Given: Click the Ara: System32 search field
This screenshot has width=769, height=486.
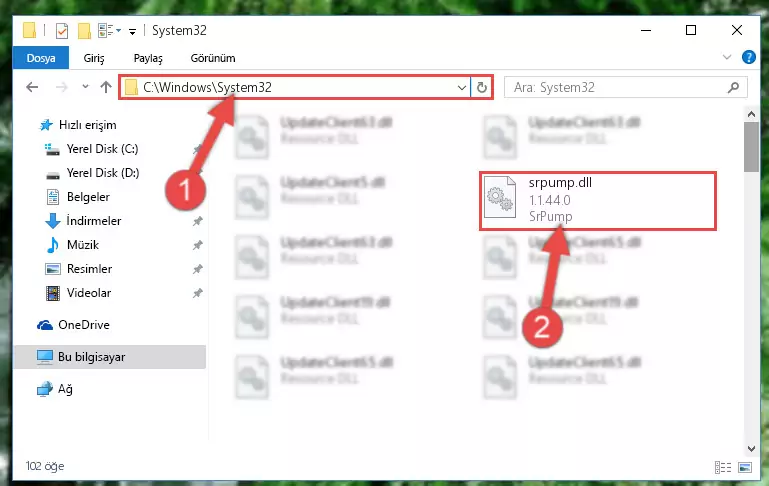Looking at the screenshot, I should [x=617, y=87].
